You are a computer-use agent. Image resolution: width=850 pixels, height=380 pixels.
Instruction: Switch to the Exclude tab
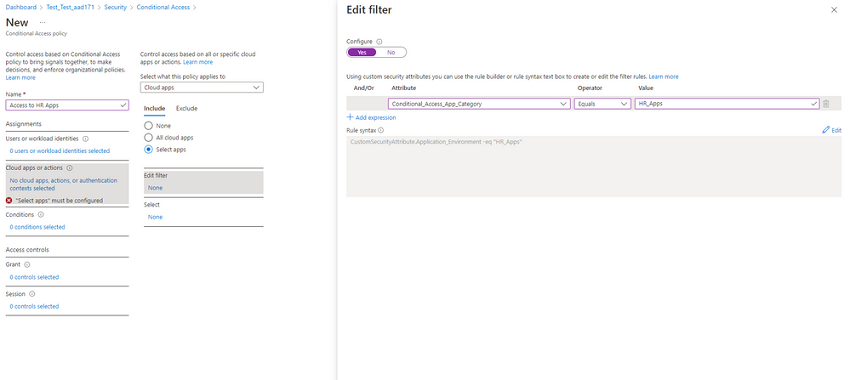[x=186, y=108]
